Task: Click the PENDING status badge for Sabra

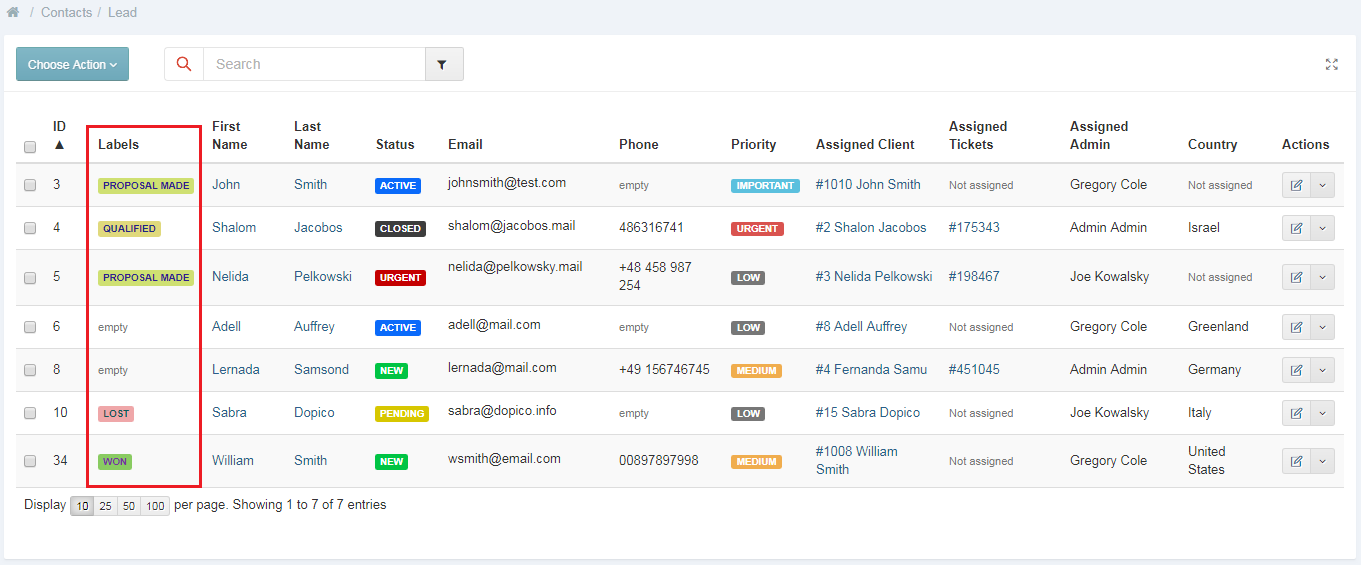Action: pos(402,414)
